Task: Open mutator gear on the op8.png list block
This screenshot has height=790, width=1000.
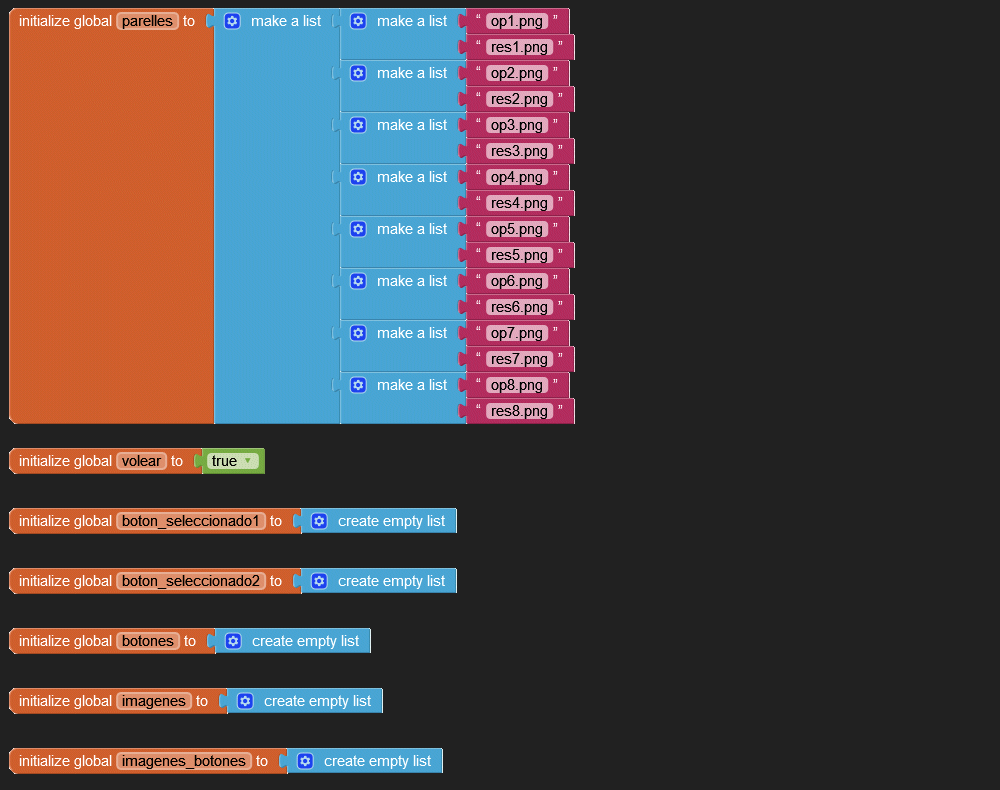Action: point(358,385)
